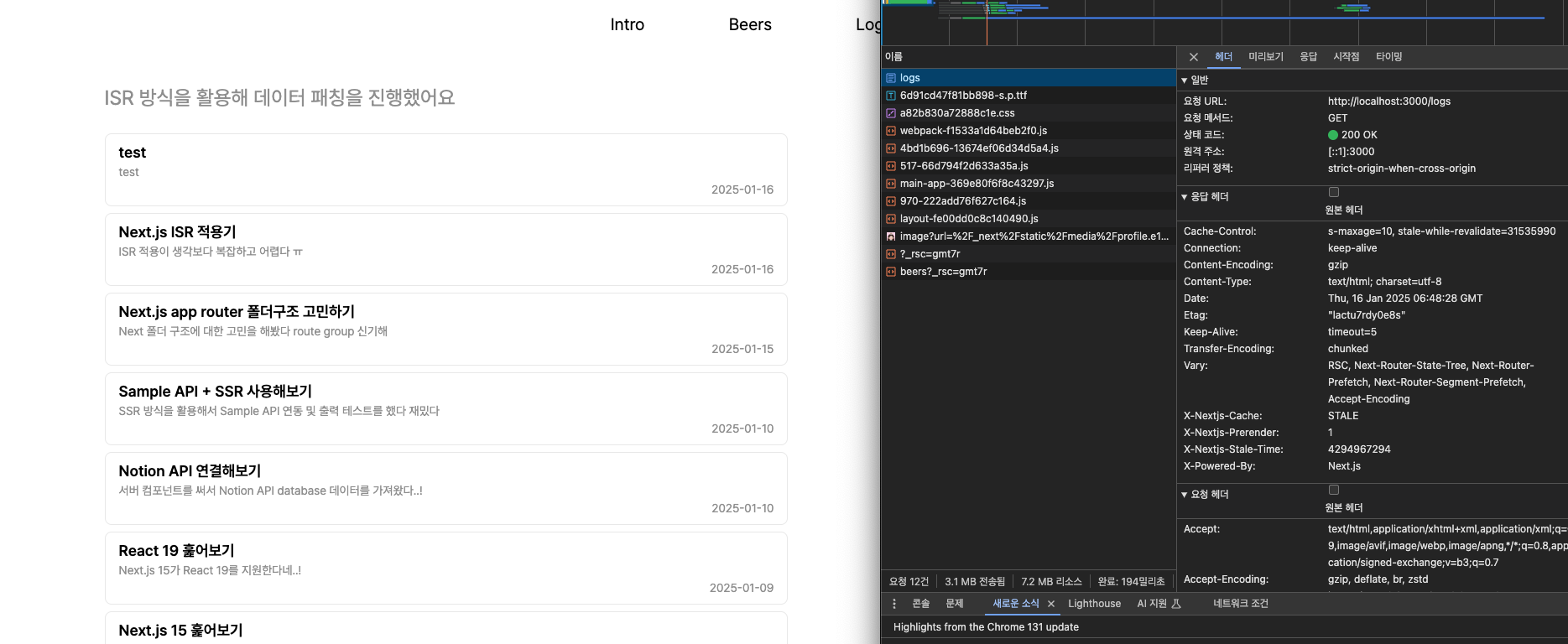Select the 새로운 소식 drawer tab
The image size is (1568, 644).
(x=1016, y=604)
